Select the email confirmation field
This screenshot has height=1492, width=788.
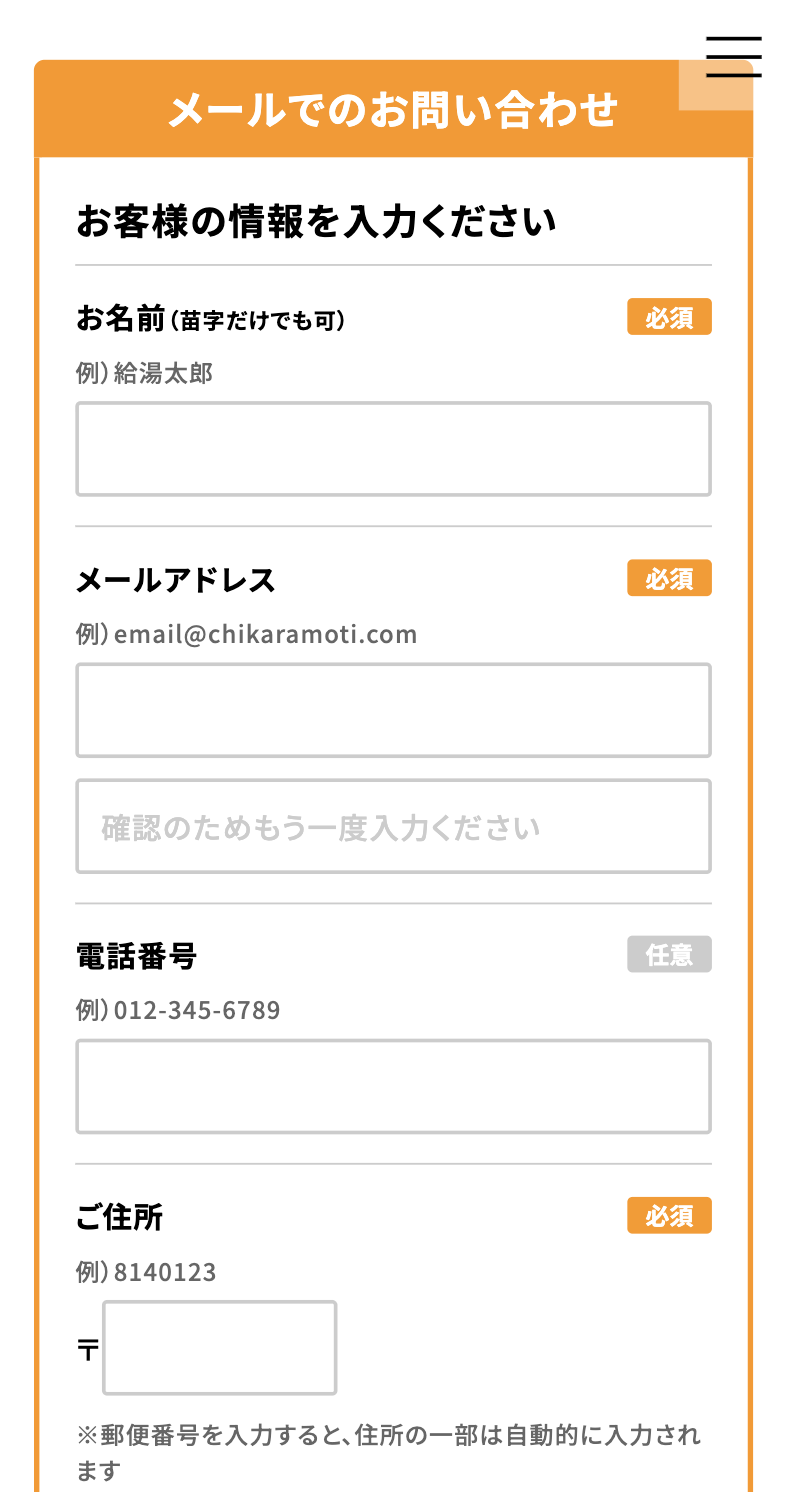(393, 826)
